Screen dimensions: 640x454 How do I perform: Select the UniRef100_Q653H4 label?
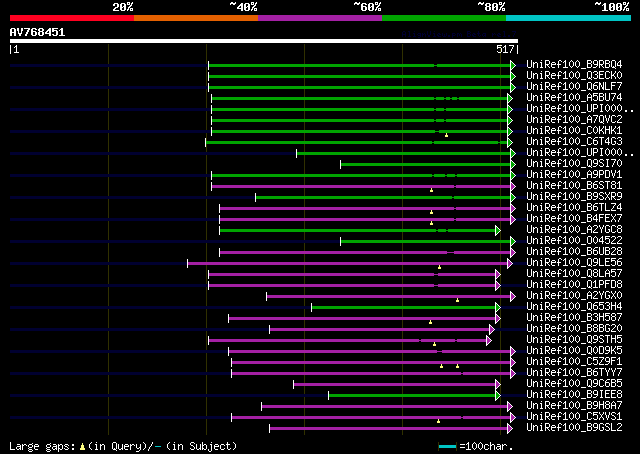pos(574,307)
